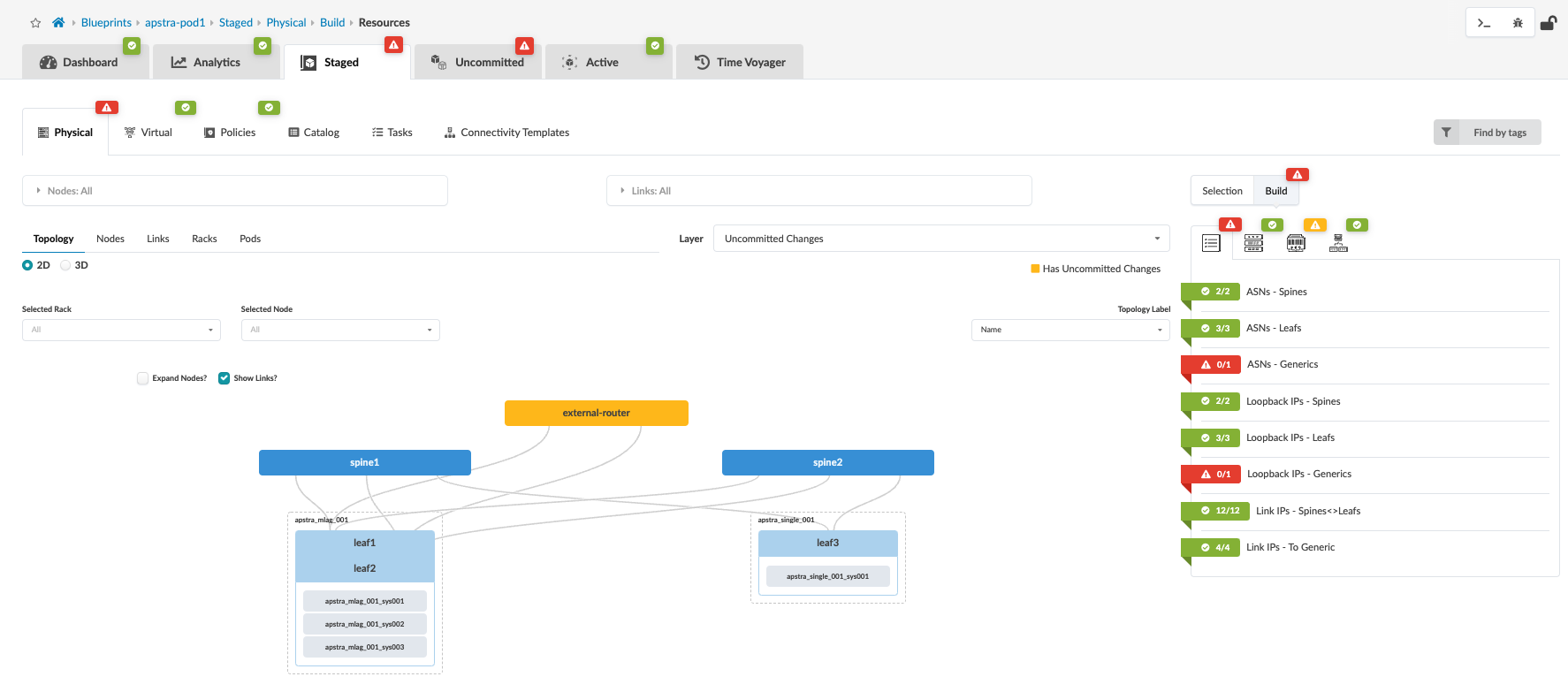The height and width of the screenshot is (692, 1568).
Task: Switch to the Selection panel tab
Action: click(x=1222, y=191)
